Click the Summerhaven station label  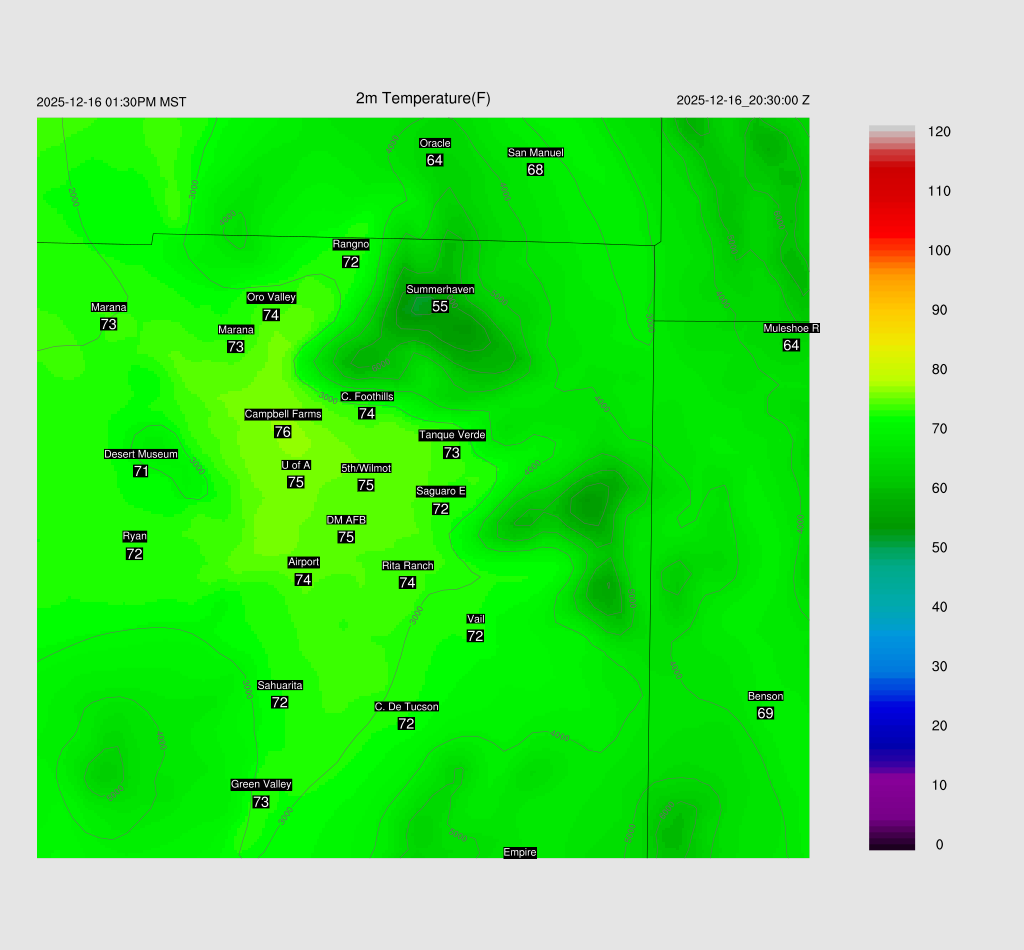440,289
